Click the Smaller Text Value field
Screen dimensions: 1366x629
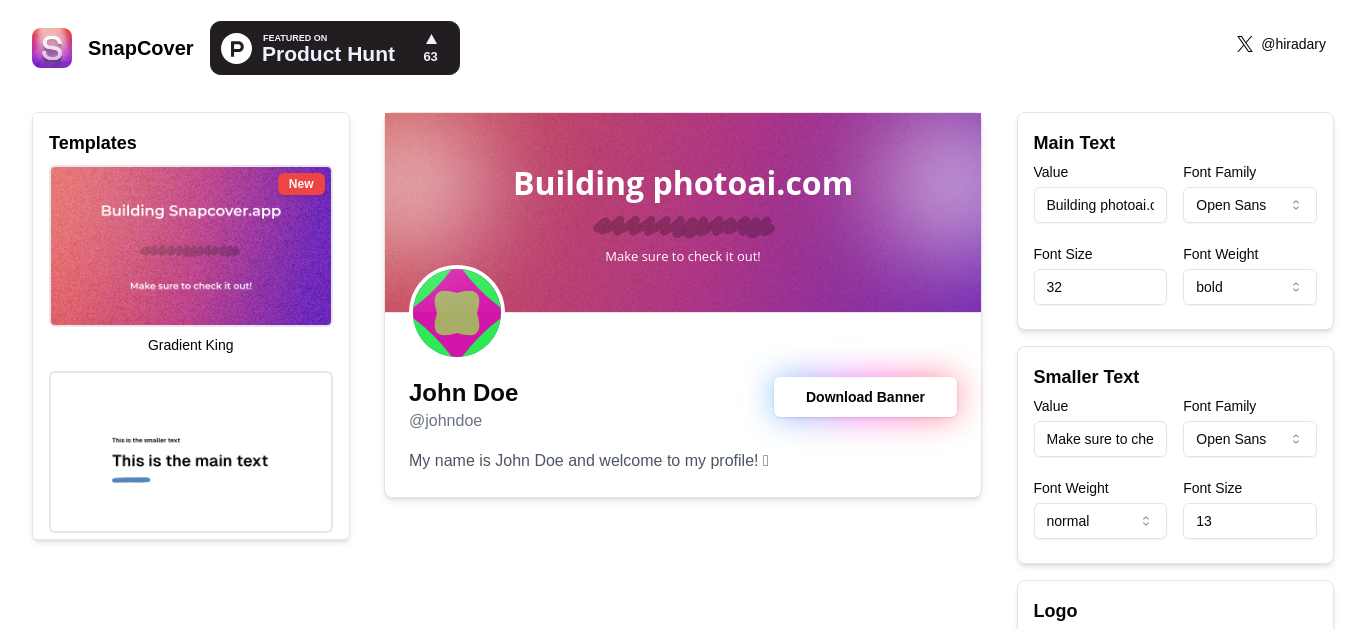click(1100, 439)
